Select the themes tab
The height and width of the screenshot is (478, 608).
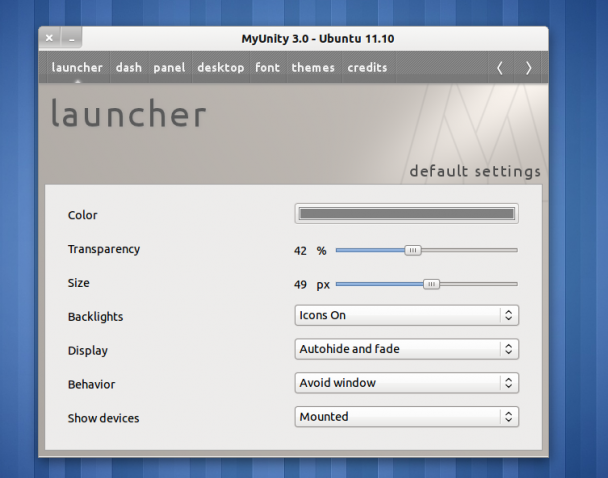pyautogui.click(x=313, y=67)
